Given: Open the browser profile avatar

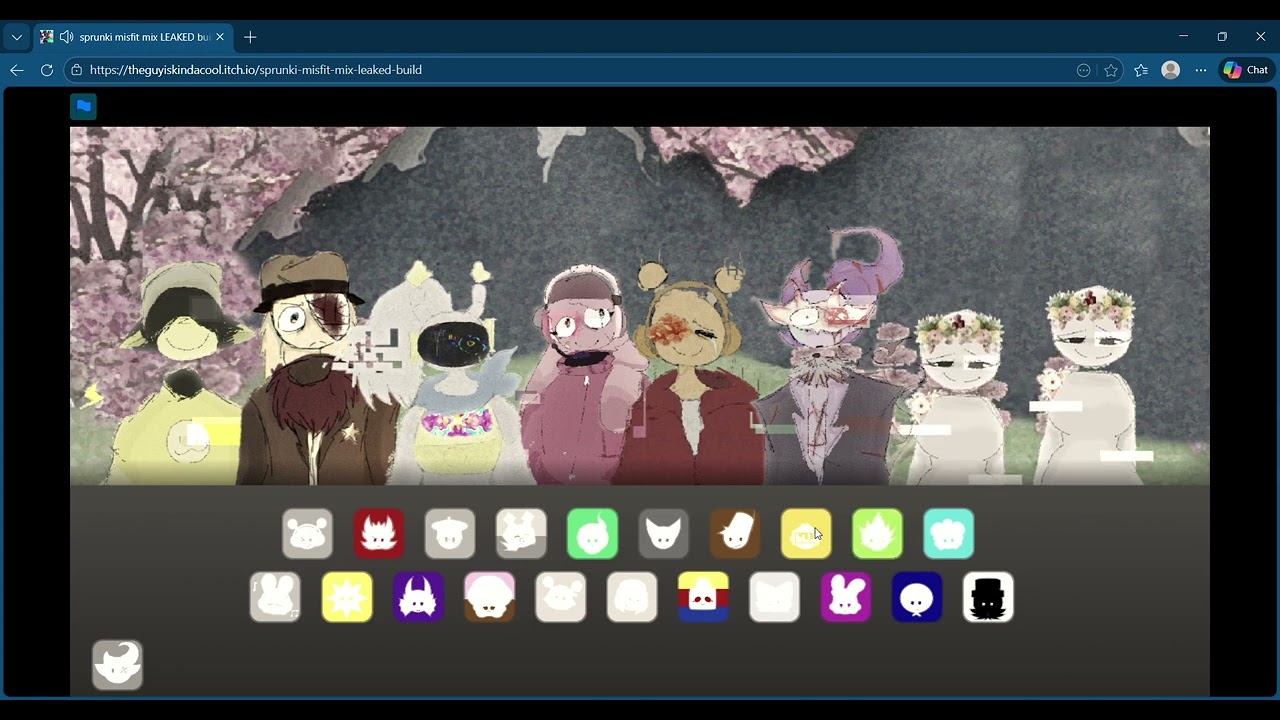Looking at the screenshot, I should click(x=1171, y=70).
